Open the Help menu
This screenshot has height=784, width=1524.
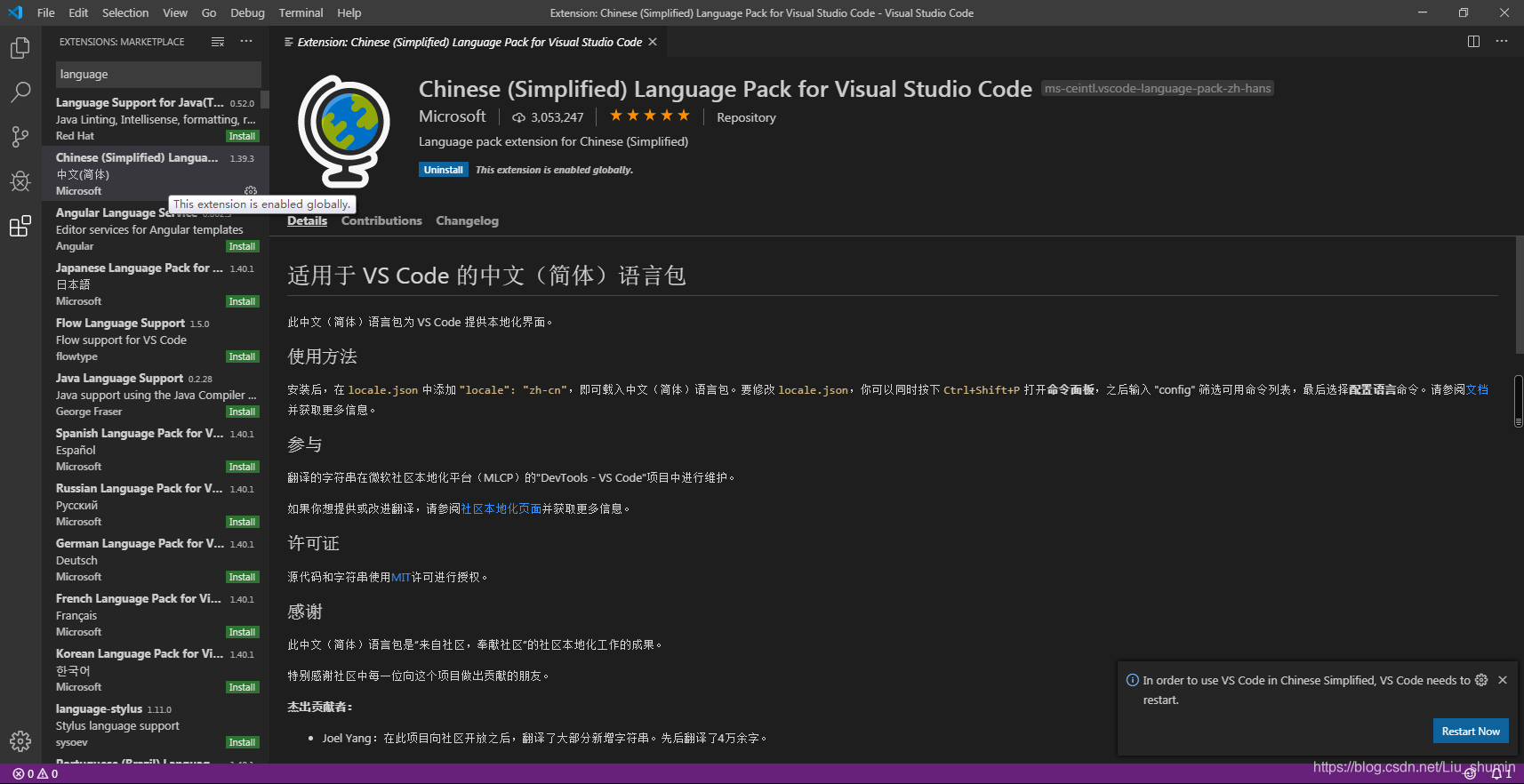coord(349,12)
